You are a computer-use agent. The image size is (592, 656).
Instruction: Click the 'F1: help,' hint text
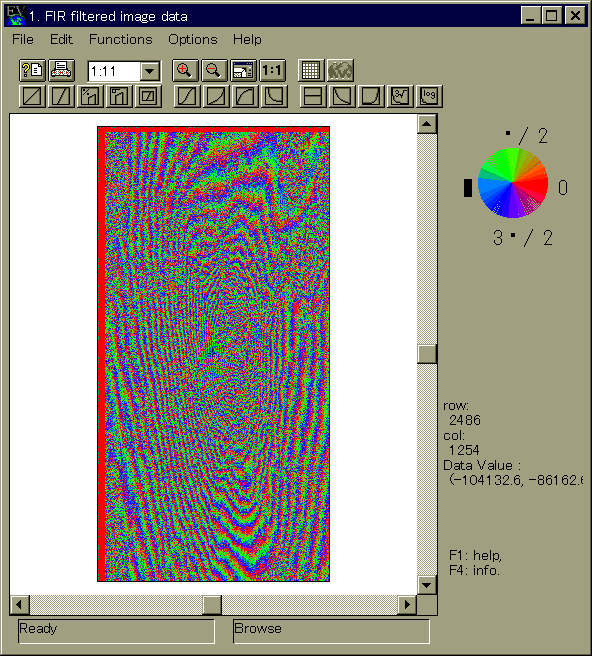[475, 556]
